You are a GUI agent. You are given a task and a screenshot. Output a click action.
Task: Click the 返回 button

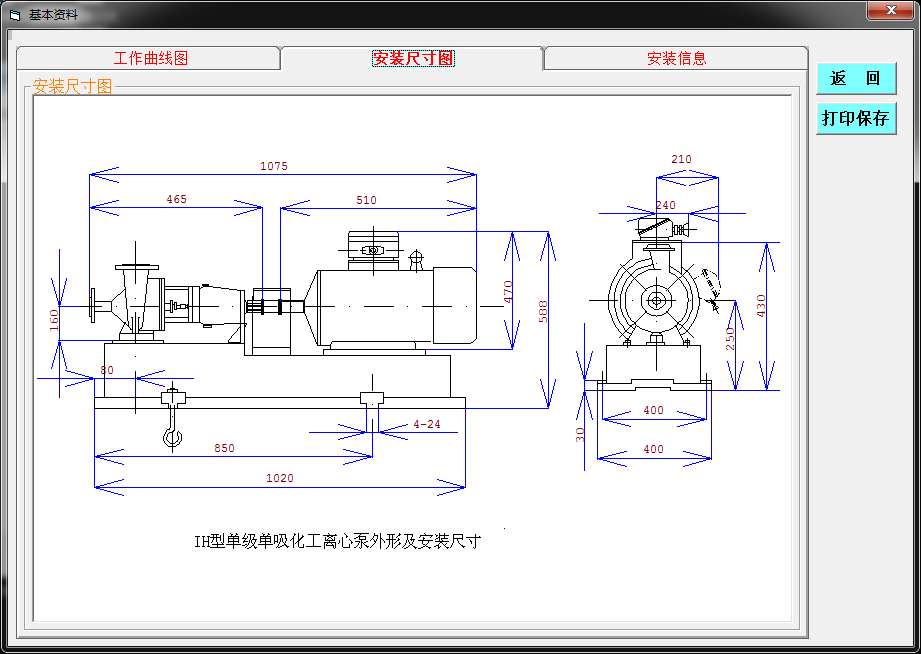coord(856,78)
